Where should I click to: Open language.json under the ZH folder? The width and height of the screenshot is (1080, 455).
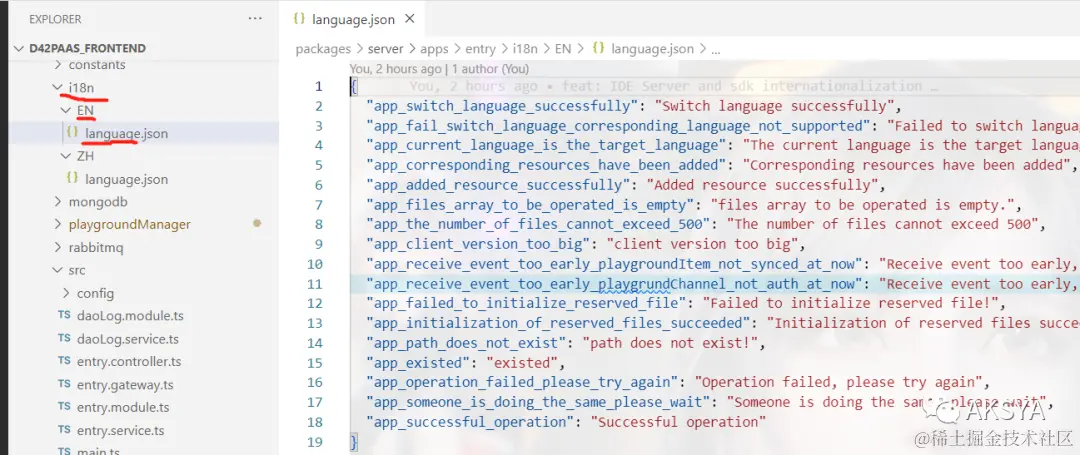[127, 179]
